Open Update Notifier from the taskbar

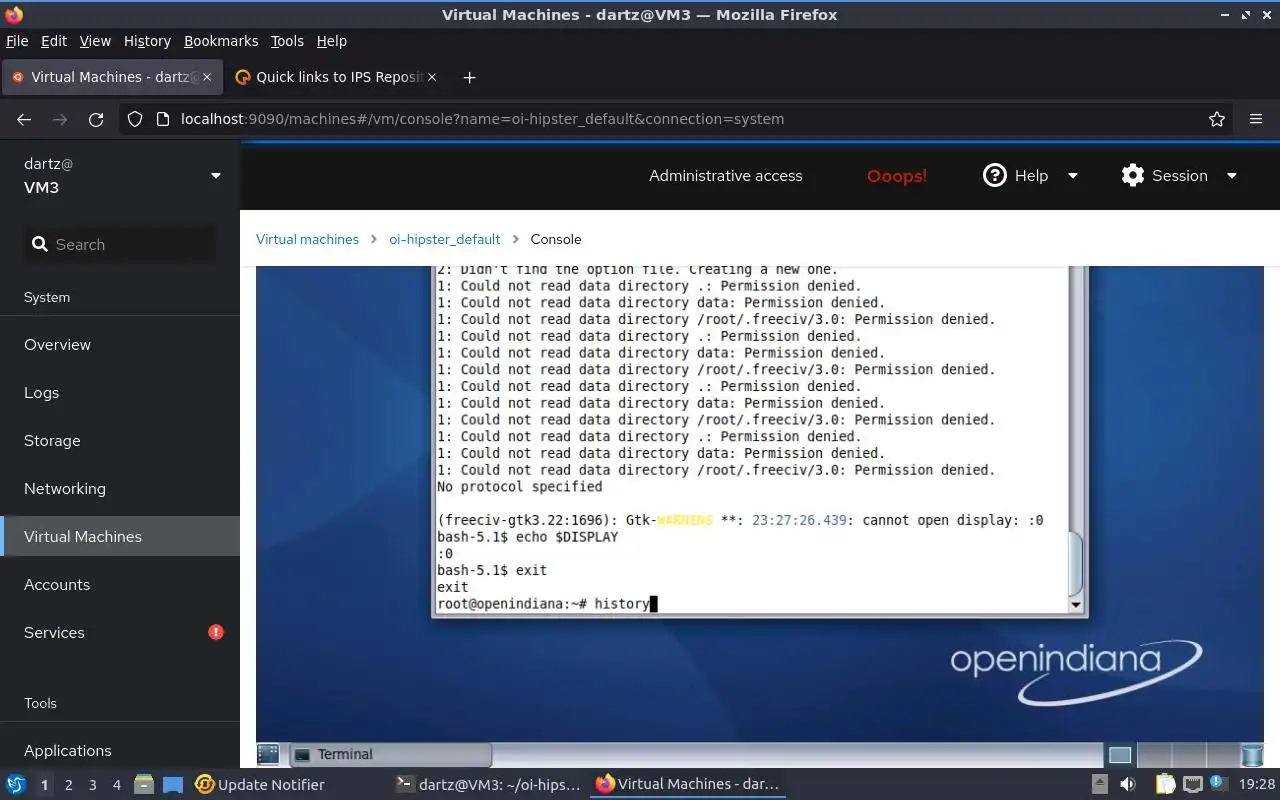pos(260,784)
